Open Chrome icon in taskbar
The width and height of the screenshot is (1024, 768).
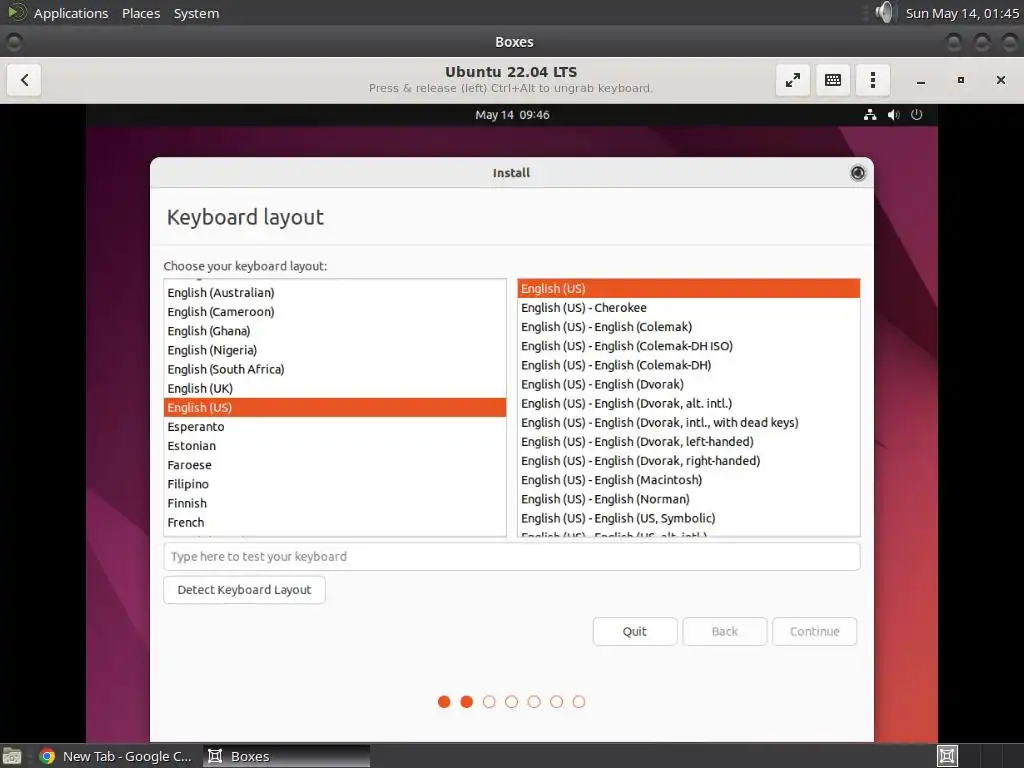pos(47,756)
